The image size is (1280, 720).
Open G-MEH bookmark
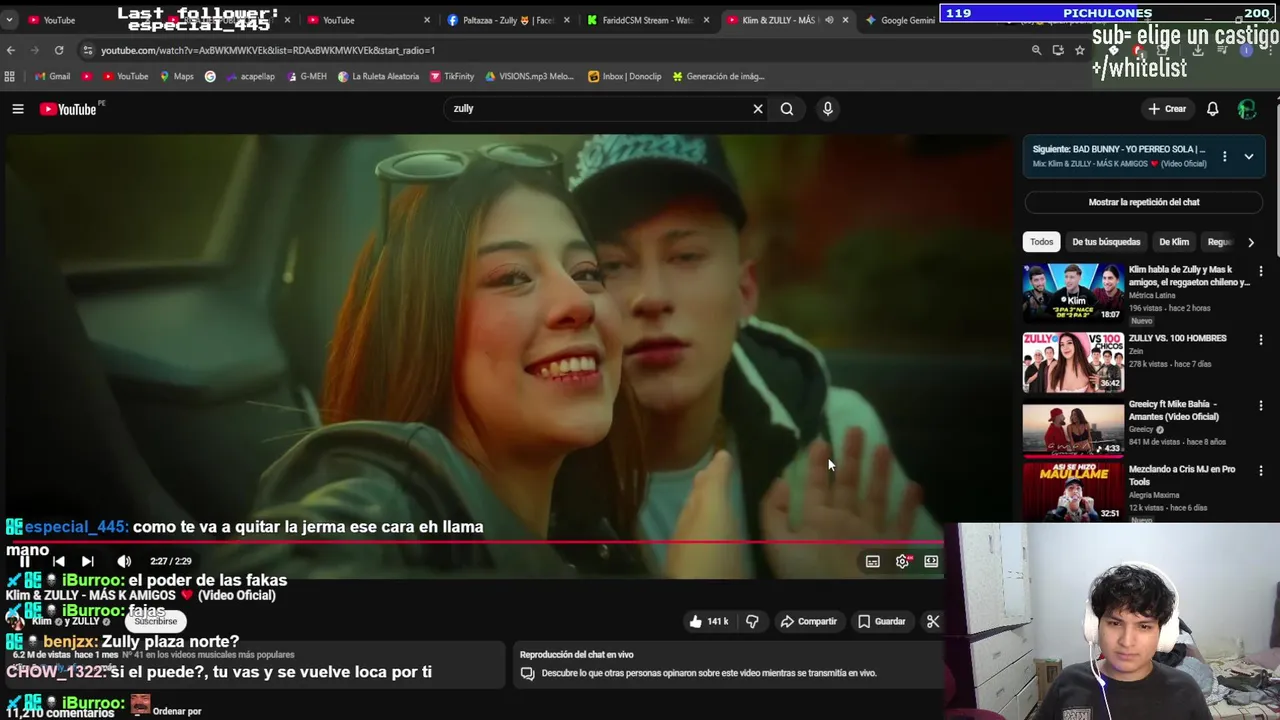(305, 76)
